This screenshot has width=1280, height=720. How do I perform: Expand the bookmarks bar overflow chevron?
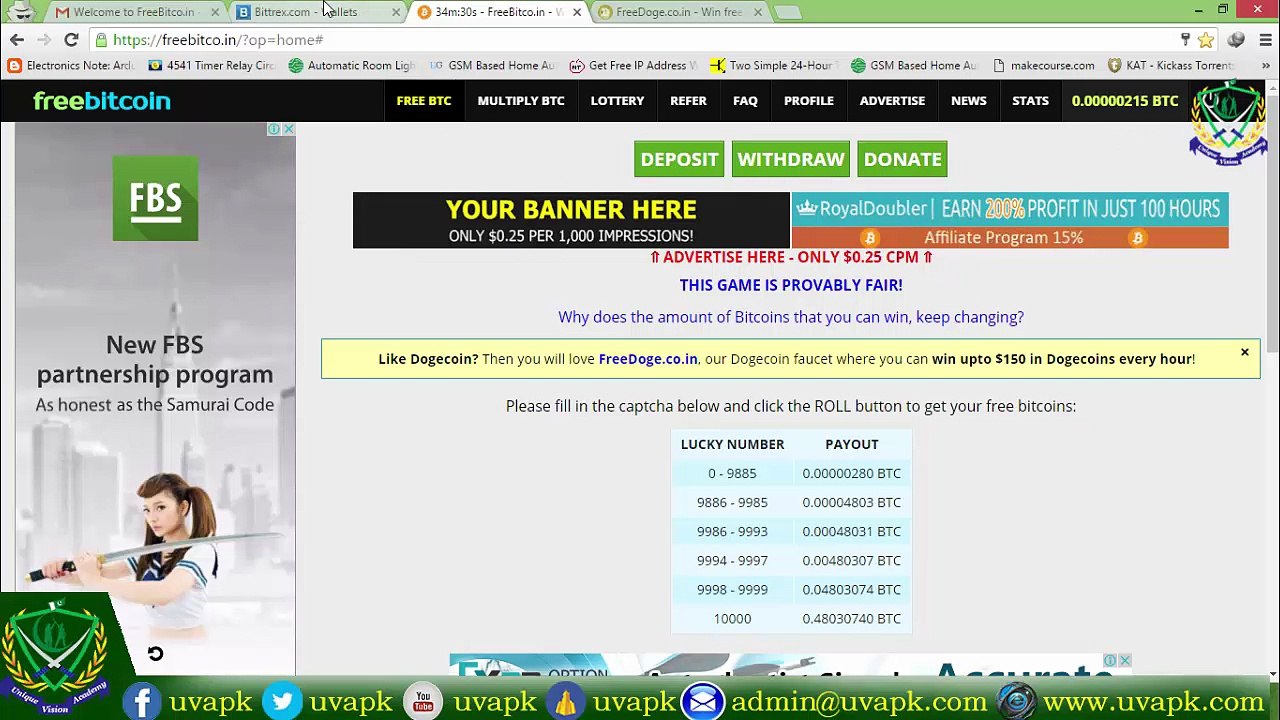(x=1265, y=66)
